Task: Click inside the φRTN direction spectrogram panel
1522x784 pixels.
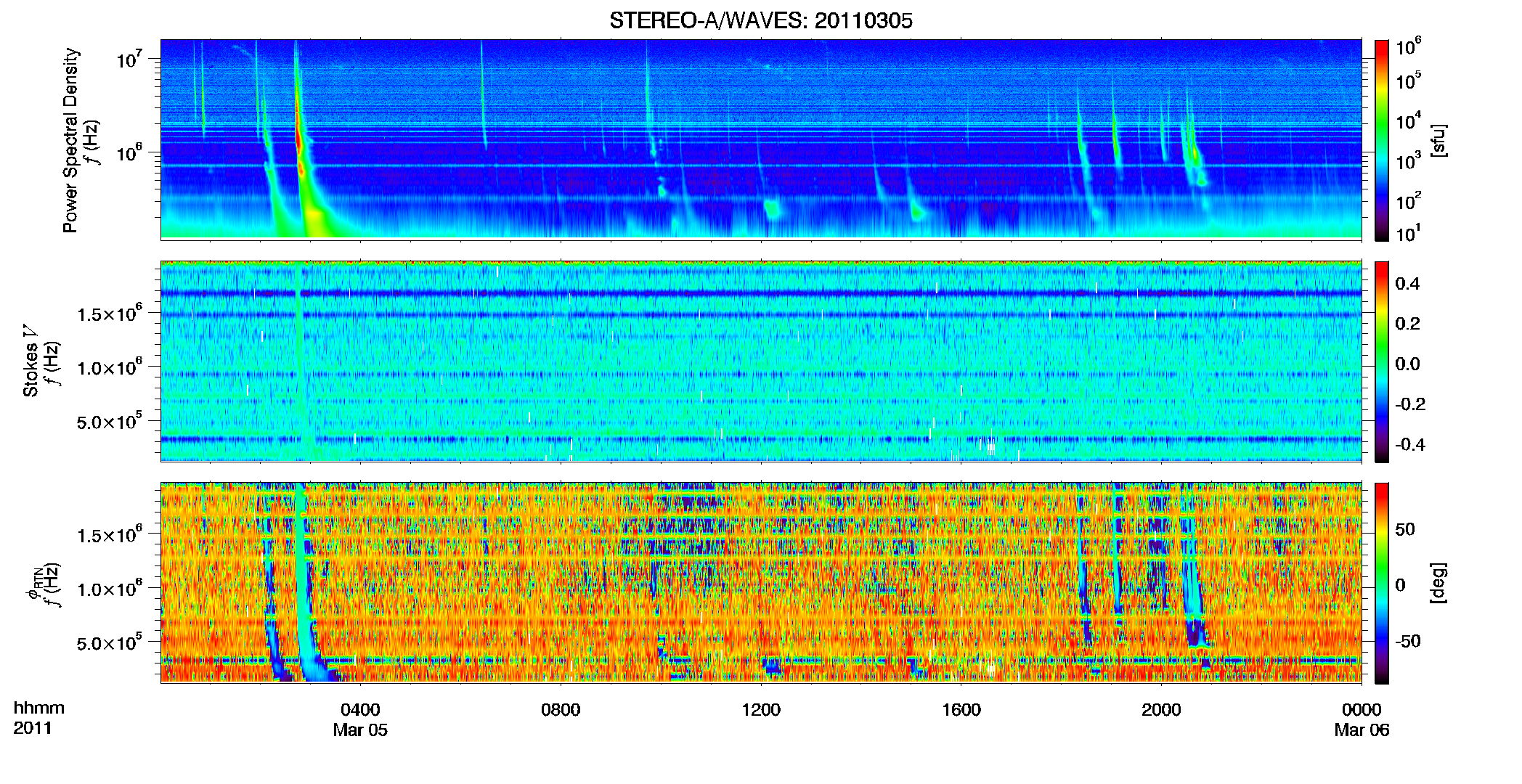Action: coord(761,583)
